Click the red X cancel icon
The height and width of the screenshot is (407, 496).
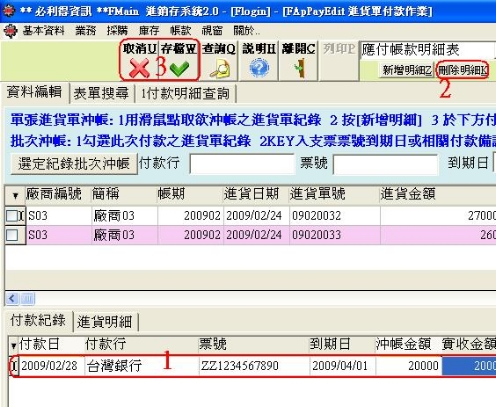pos(139,68)
